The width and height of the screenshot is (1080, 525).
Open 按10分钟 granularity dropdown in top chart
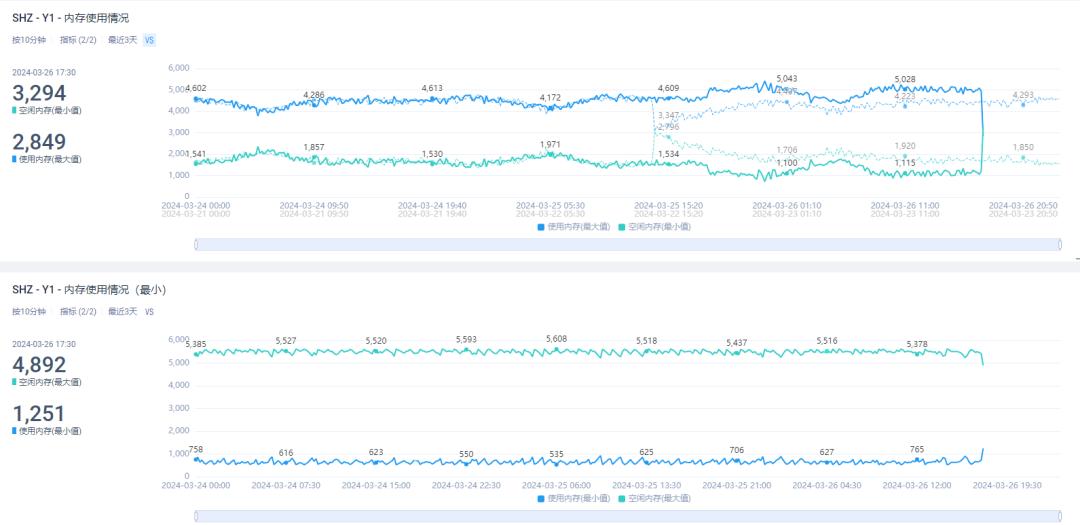pos(29,40)
